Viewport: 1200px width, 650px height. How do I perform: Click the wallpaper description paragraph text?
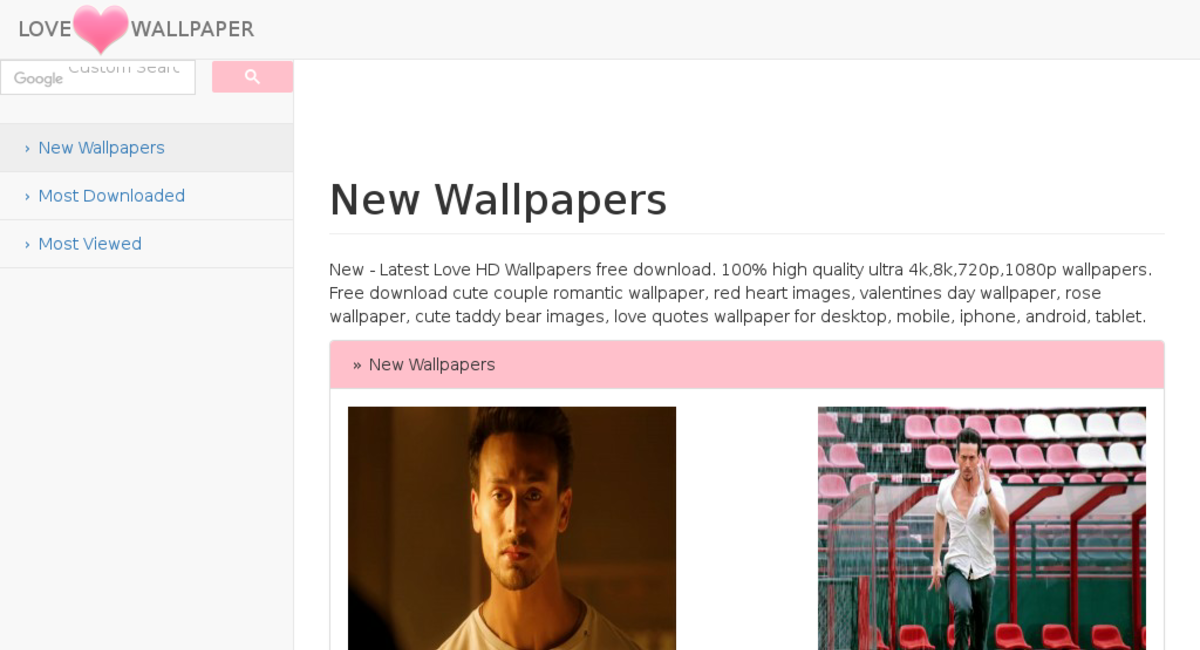[x=741, y=293]
